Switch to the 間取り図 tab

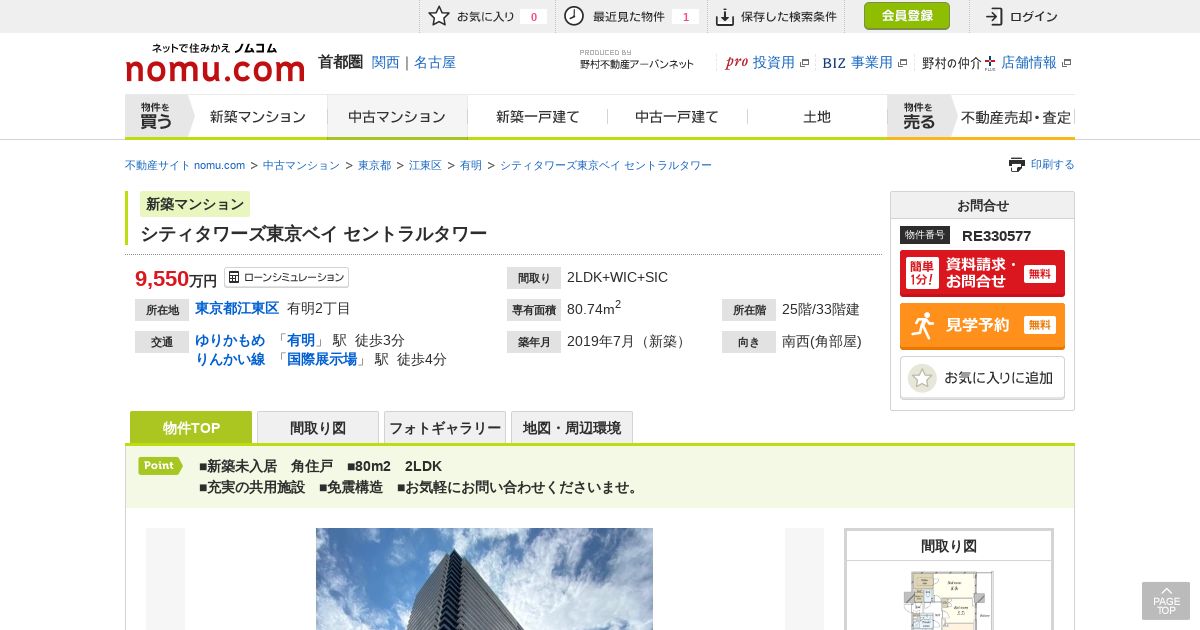tap(318, 427)
